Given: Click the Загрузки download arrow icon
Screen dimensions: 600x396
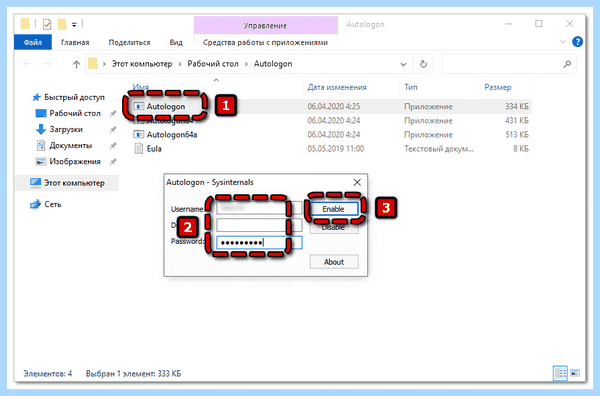Looking at the screenshot, I should [x=41, y=129].
